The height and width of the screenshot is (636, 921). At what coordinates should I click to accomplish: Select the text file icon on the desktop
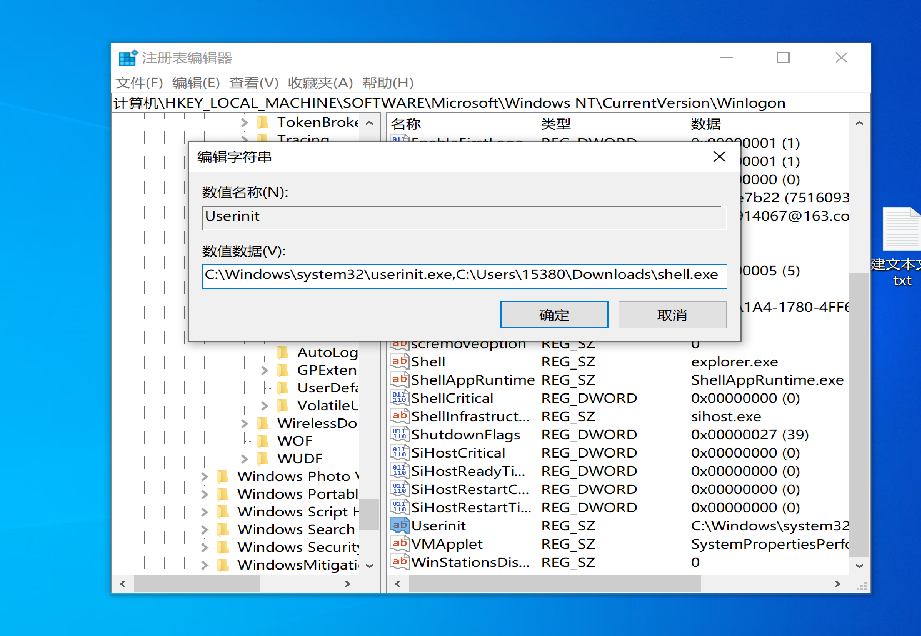[x=901, y=230]
